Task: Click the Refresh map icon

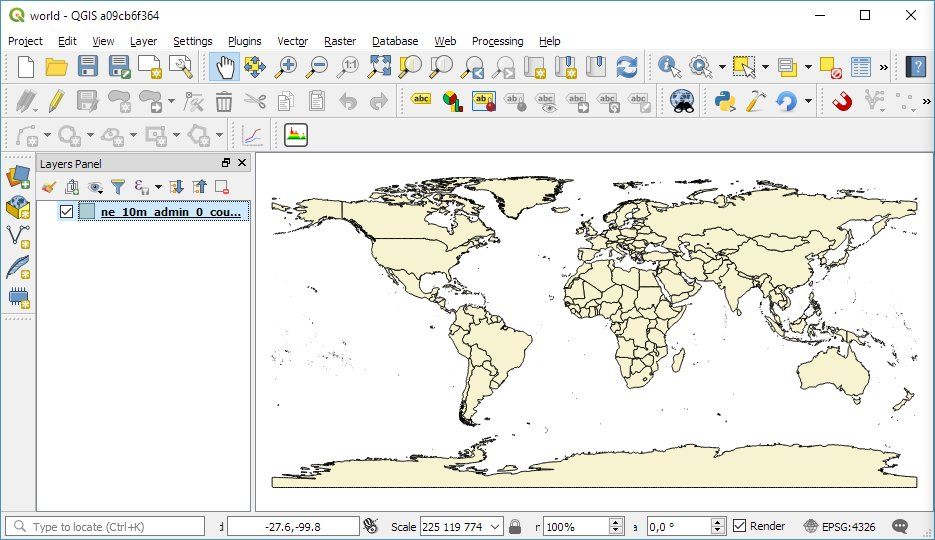Action: [x=627, y=67]
